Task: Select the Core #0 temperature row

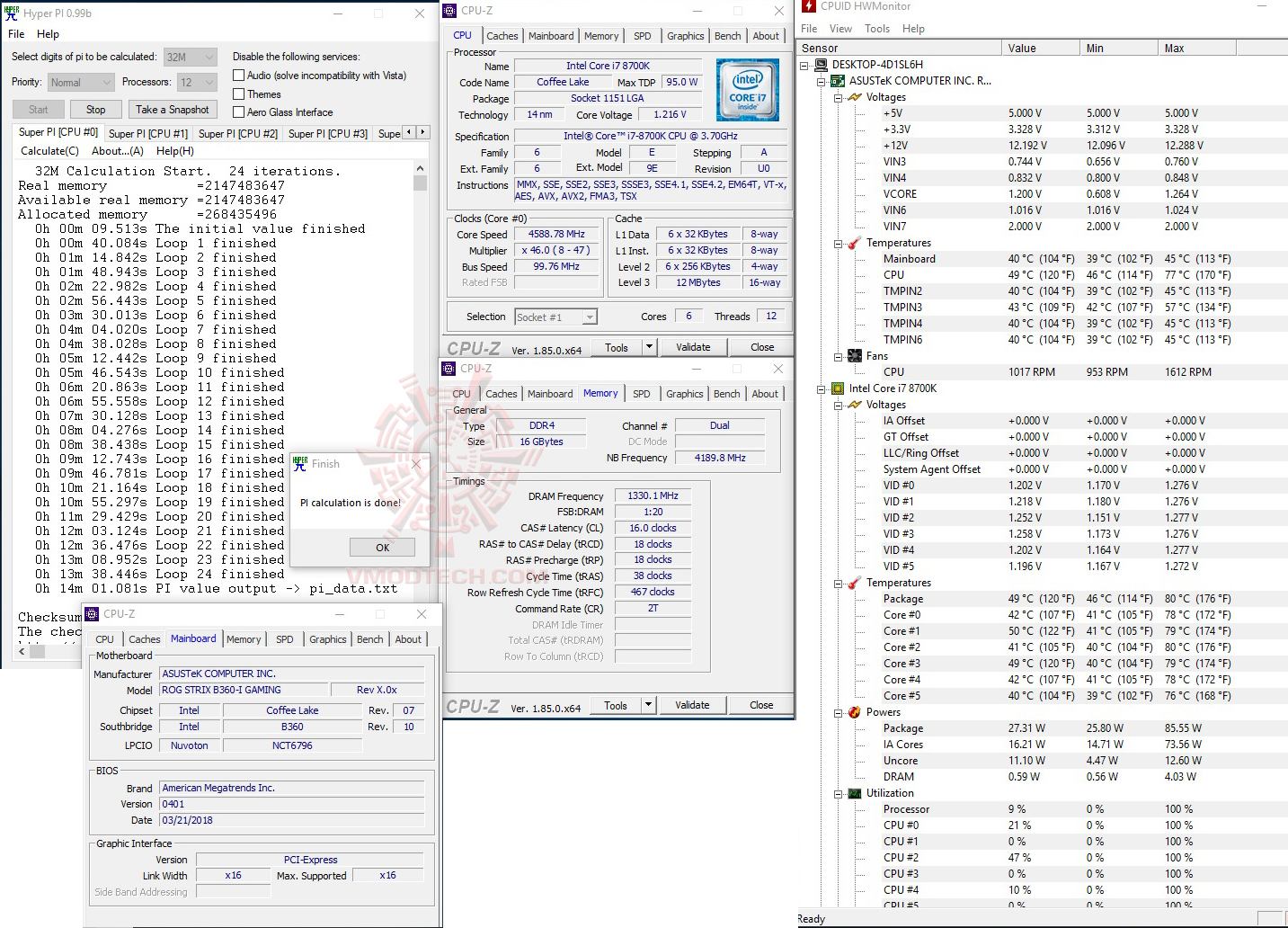Action: tap(1040, 615)
